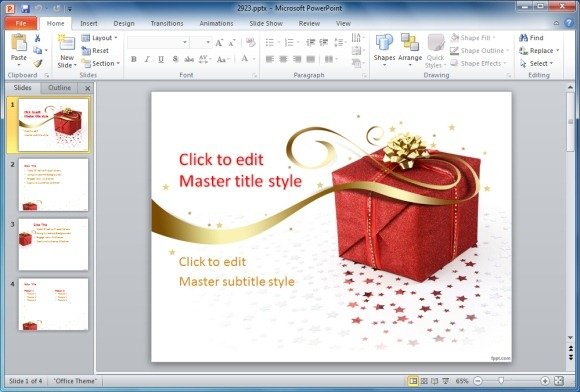This screenshot has width=580, height=392.
Task: Switch to the Animations ribbon tab
Action: (x=216, y=23)
